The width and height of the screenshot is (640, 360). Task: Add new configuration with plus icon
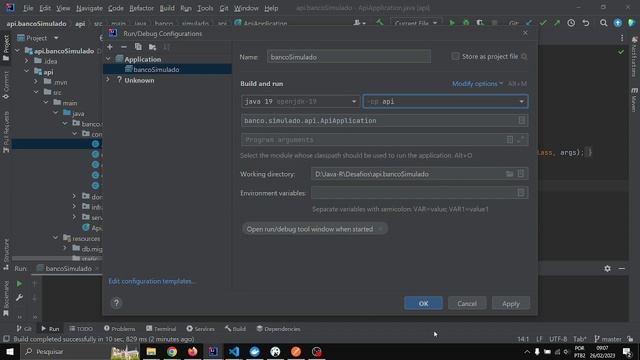(110, 47)
